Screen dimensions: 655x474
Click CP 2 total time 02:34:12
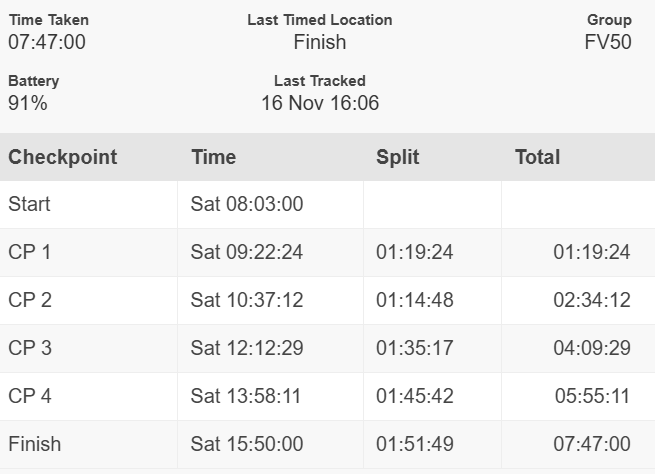coord(592,300)
